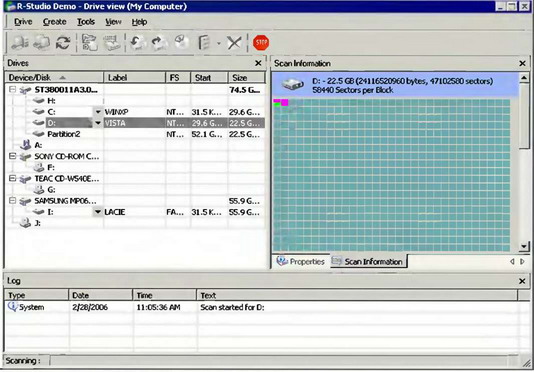Select the VISTA label in the D: row

(x=115, y=123)
